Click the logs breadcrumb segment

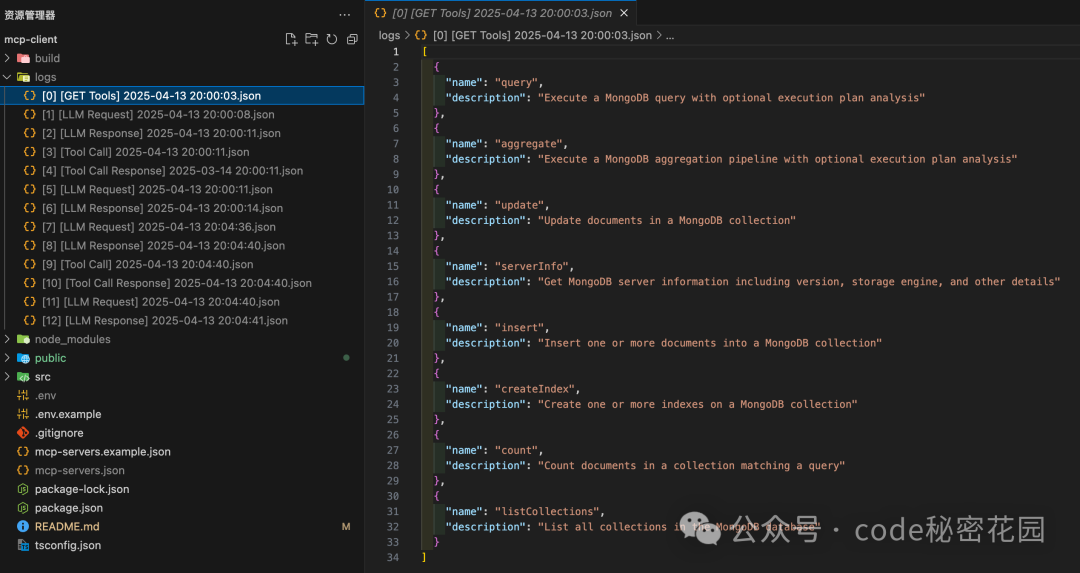pyautogui.click(x=389, y=35)
